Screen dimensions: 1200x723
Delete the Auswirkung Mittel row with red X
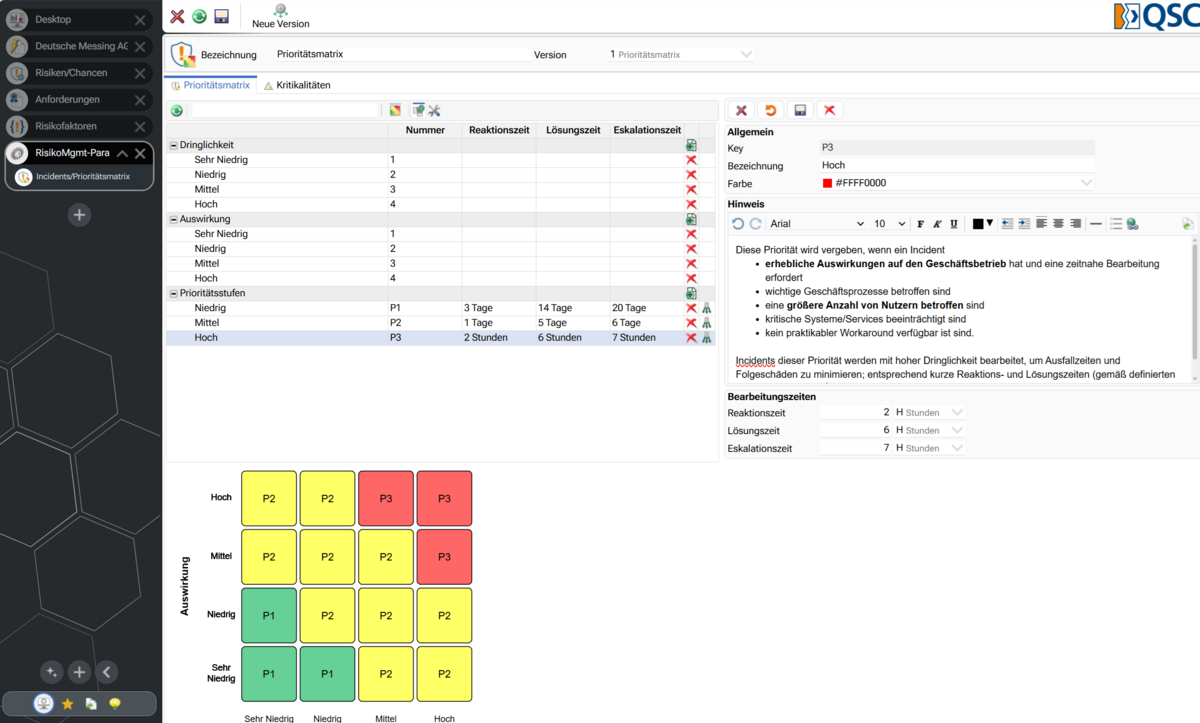pyautogui.click(x=691, y=264)
